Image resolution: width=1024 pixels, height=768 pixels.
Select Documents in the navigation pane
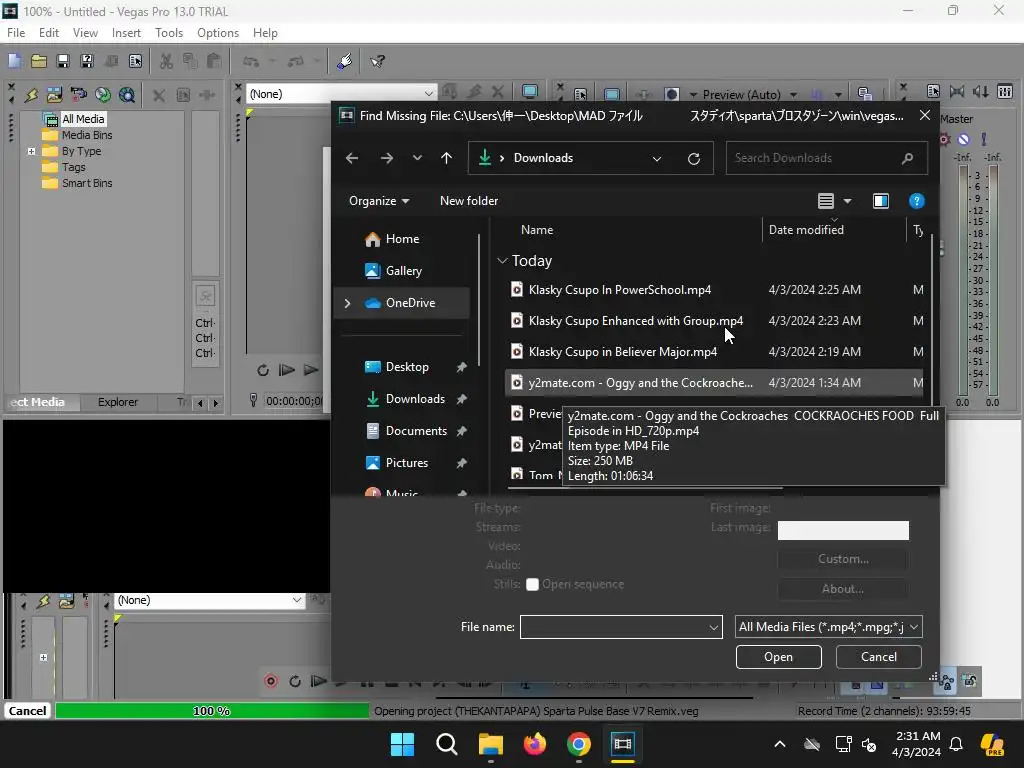click(x=416, y=431)
